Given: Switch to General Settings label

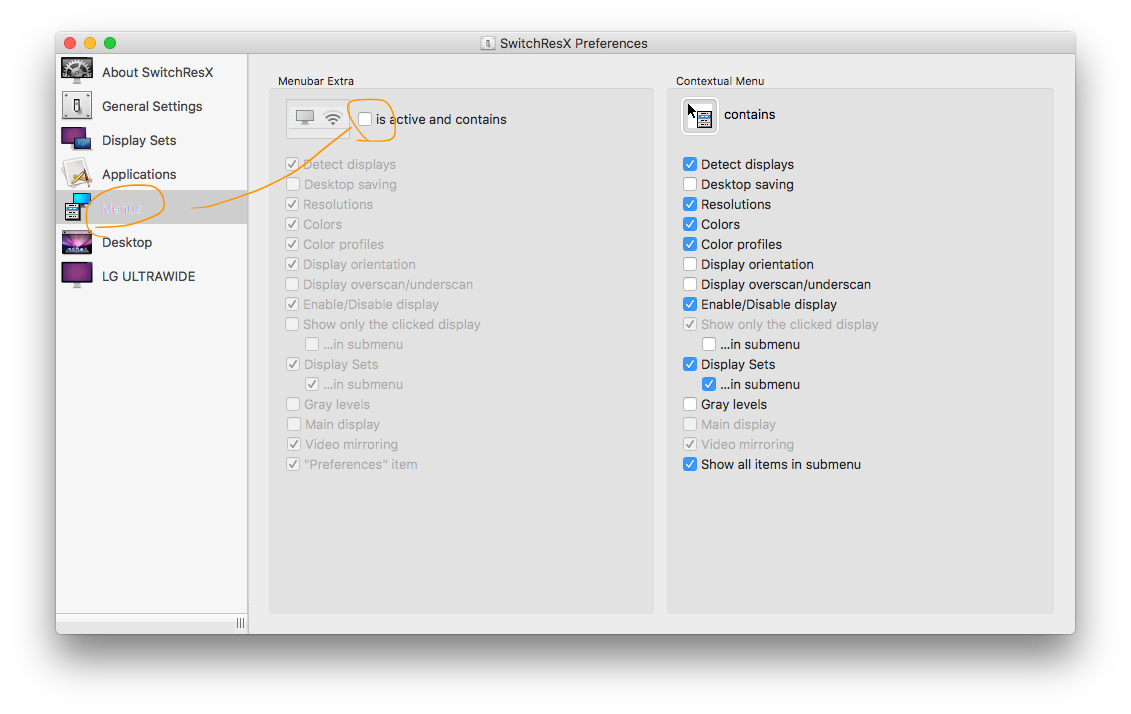Looking at the screenshot, I should (x=152, y=106).
